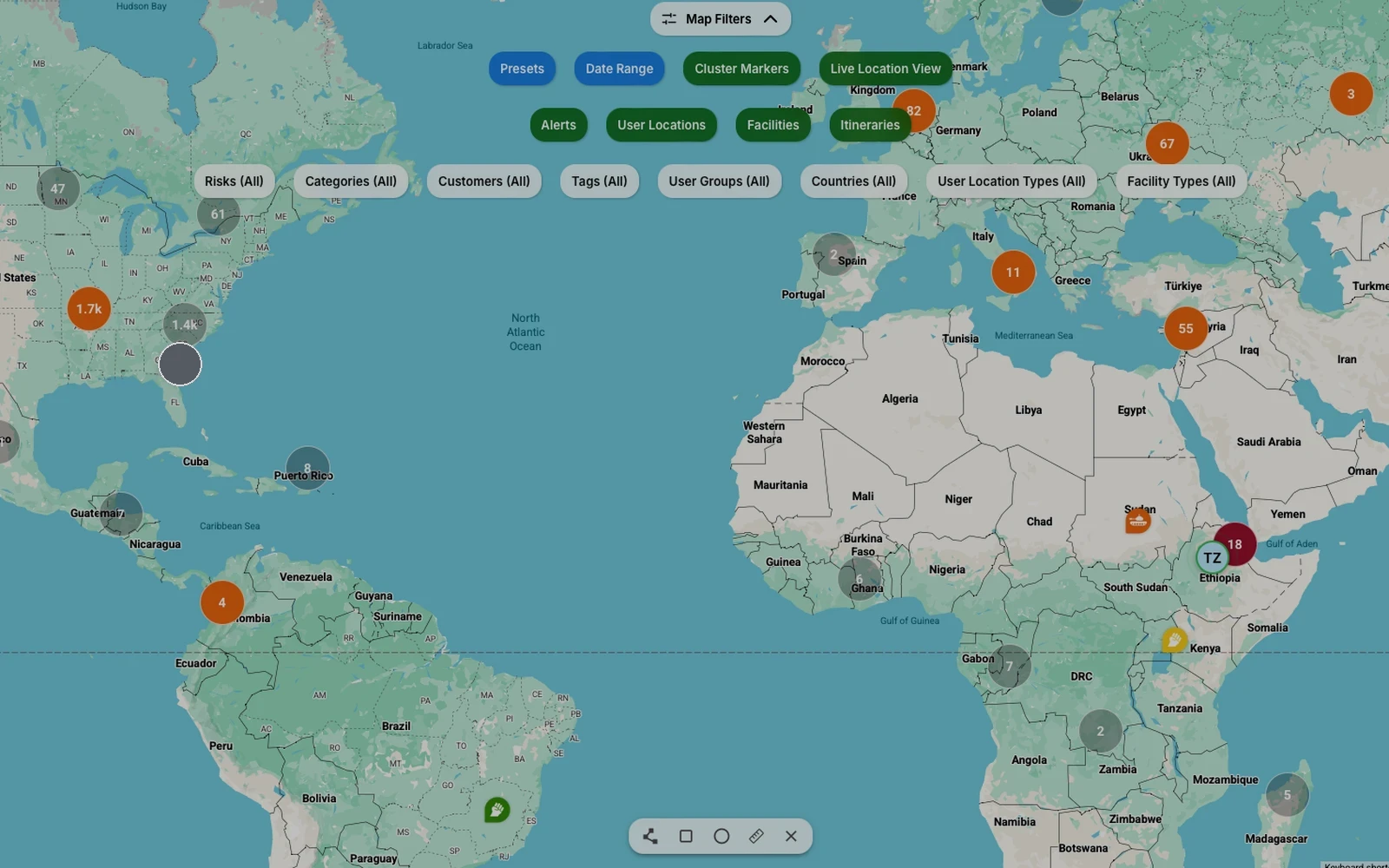Toggle the Cluster Markers option
Image resolution: width=1389 pixels, height=868 pixels.
(x=741, y=69)
